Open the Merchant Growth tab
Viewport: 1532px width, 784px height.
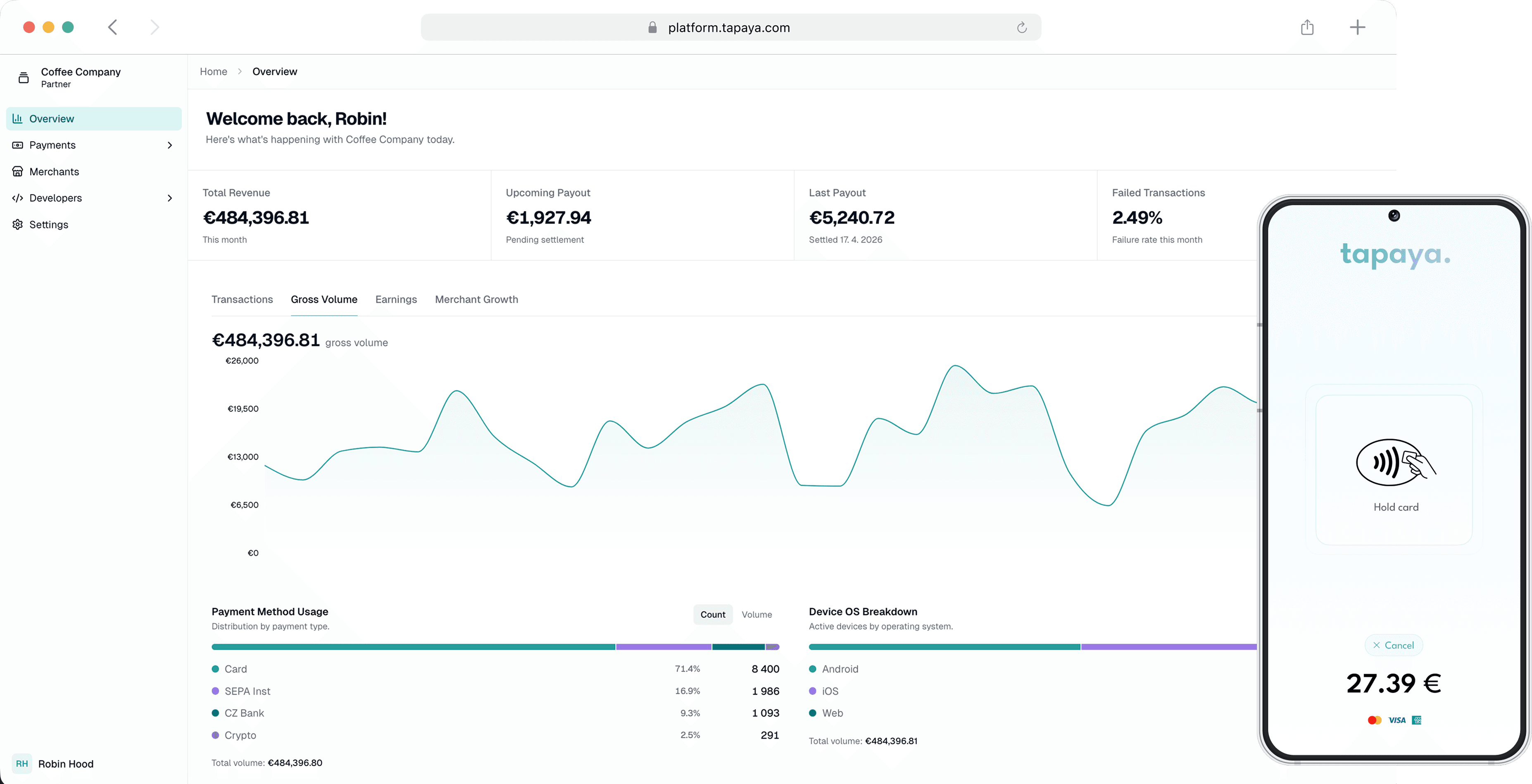click(476, 299)
